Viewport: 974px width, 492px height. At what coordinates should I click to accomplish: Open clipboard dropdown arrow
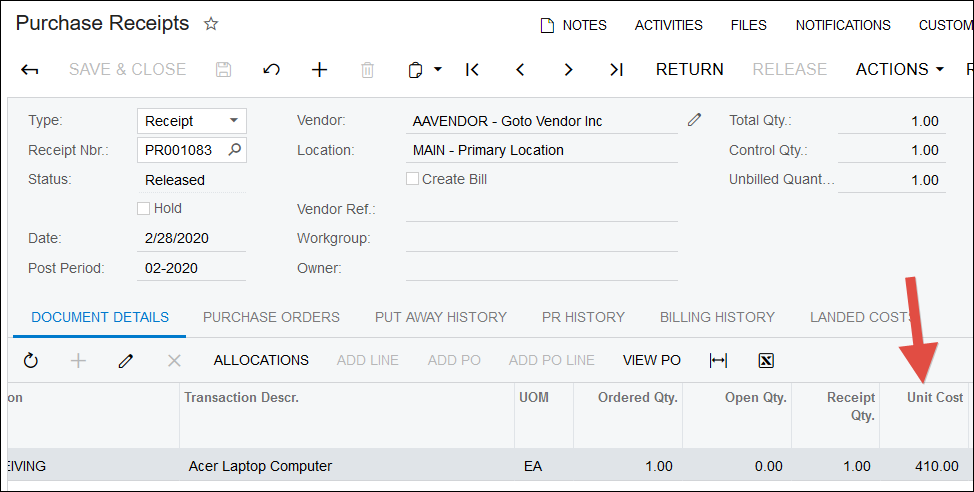[x=438, y=70]
